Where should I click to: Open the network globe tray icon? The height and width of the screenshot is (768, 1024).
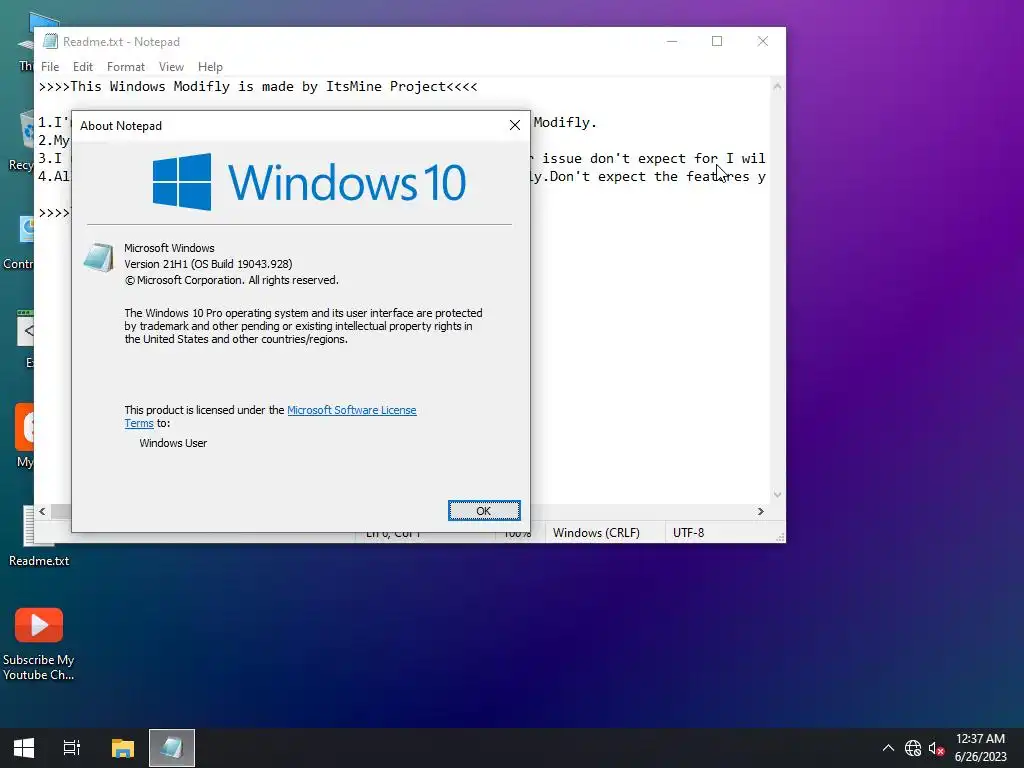pos(912,748)
